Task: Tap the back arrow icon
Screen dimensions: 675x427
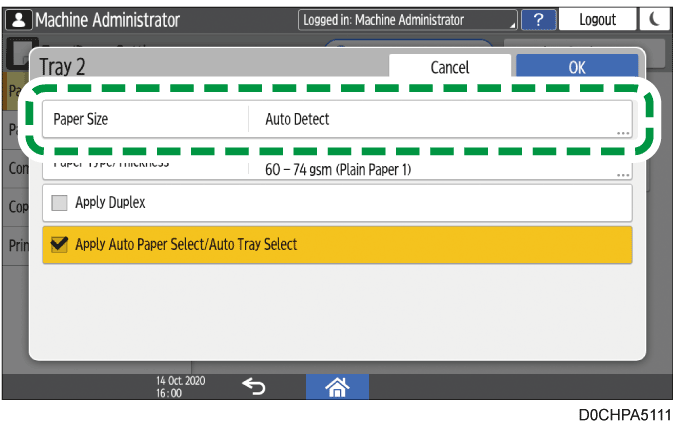Action: (254, 387)
